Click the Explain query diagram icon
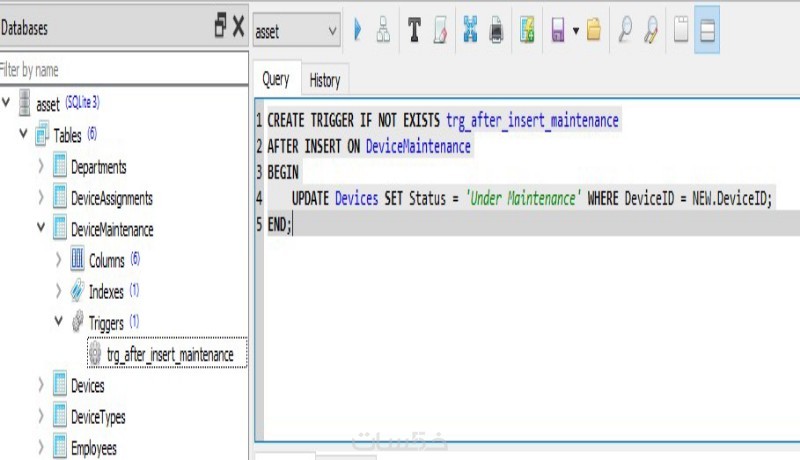Viewport: 800px width, 460px height. [383, 30]
